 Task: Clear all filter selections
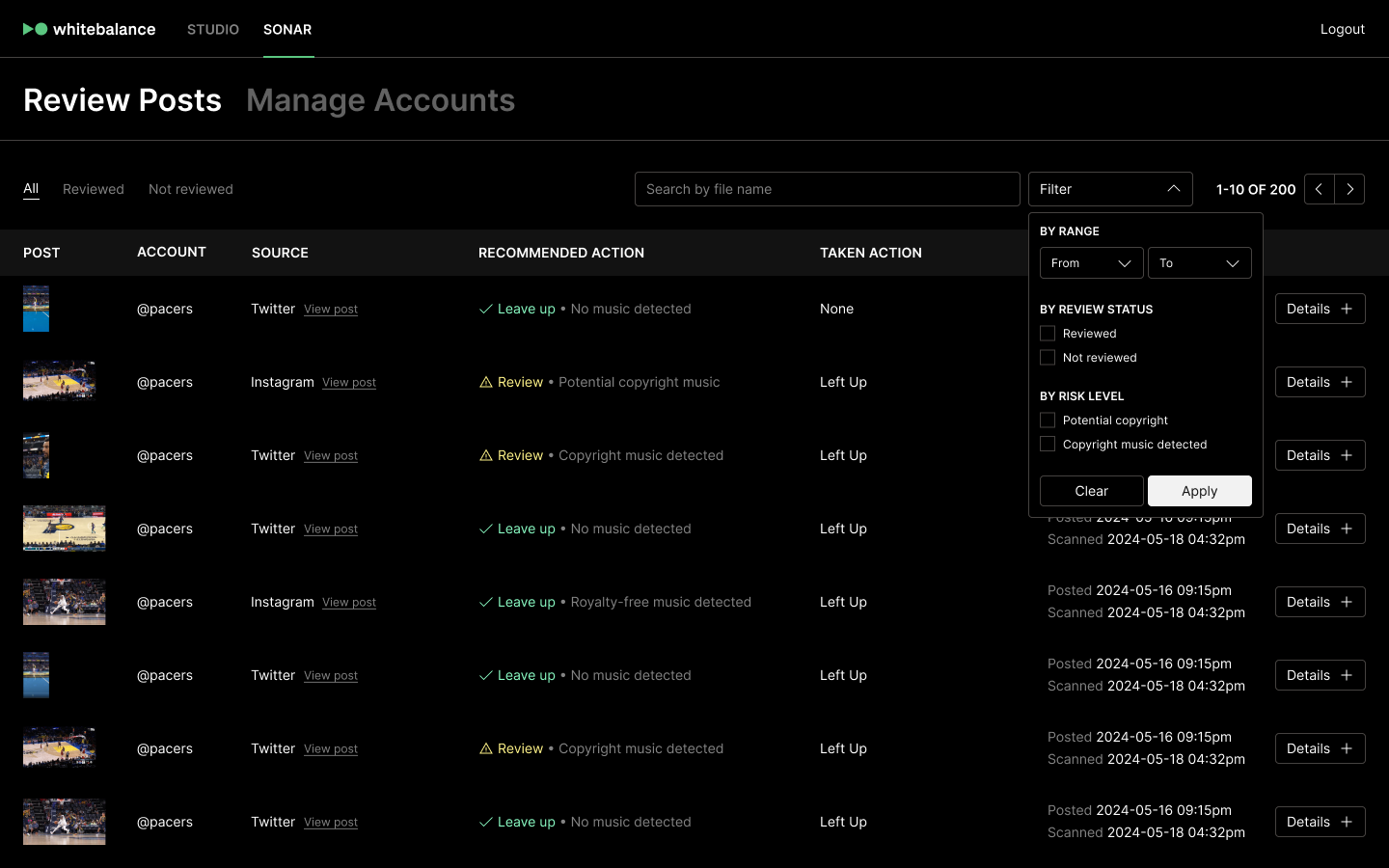1091,491
